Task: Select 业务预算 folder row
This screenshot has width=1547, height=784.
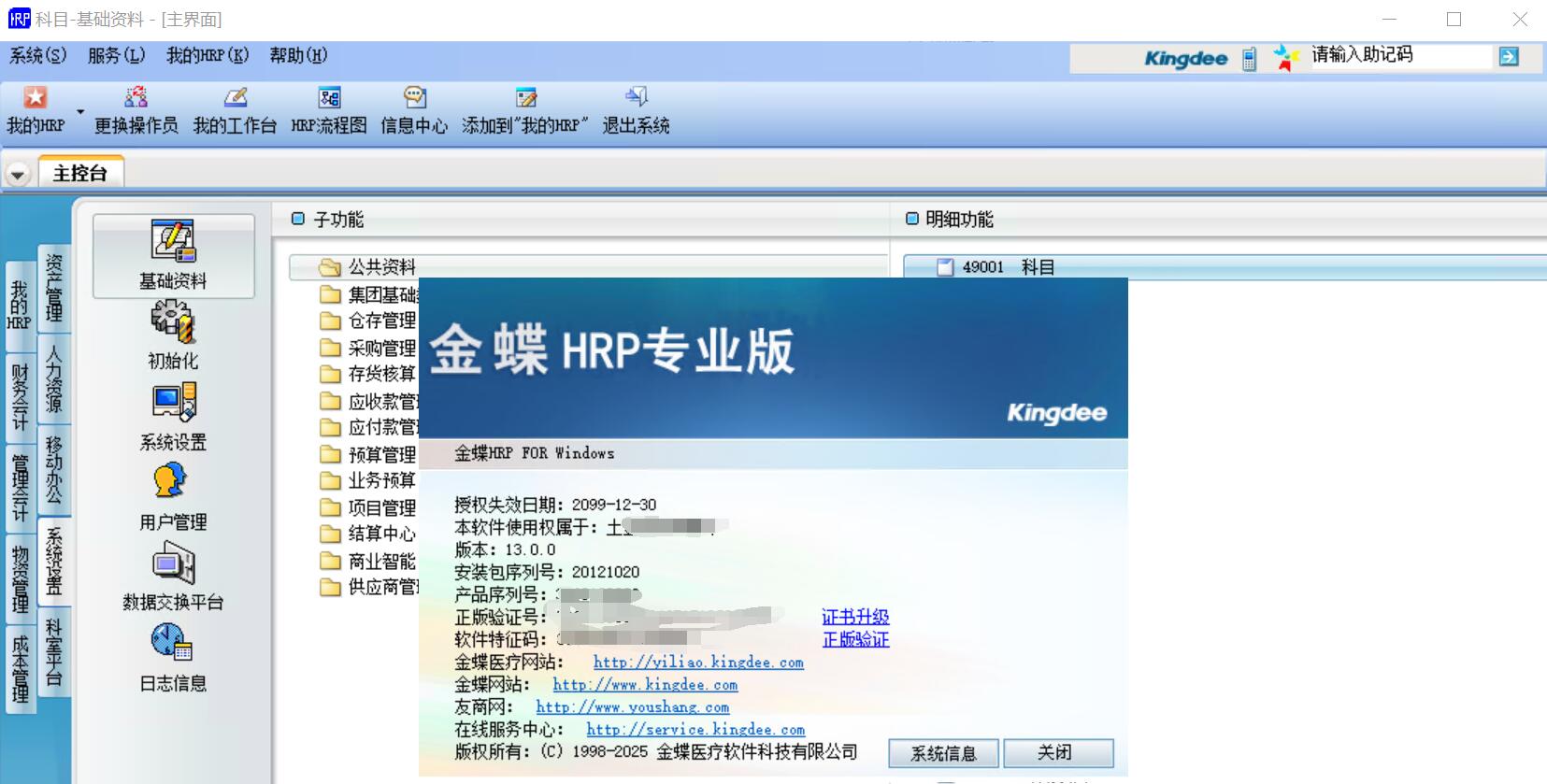Action: [369, 480]
